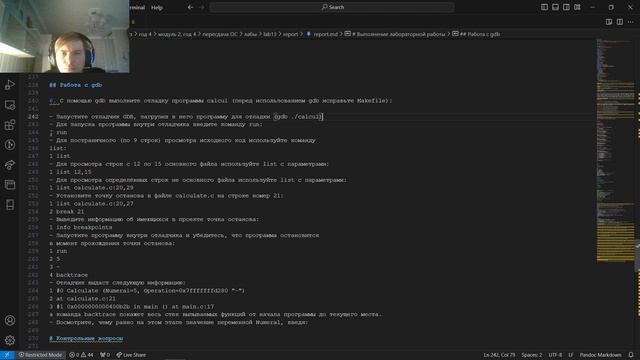Click line '4 backtrace'
The image size is (640, 360).
tap(69, 275)
